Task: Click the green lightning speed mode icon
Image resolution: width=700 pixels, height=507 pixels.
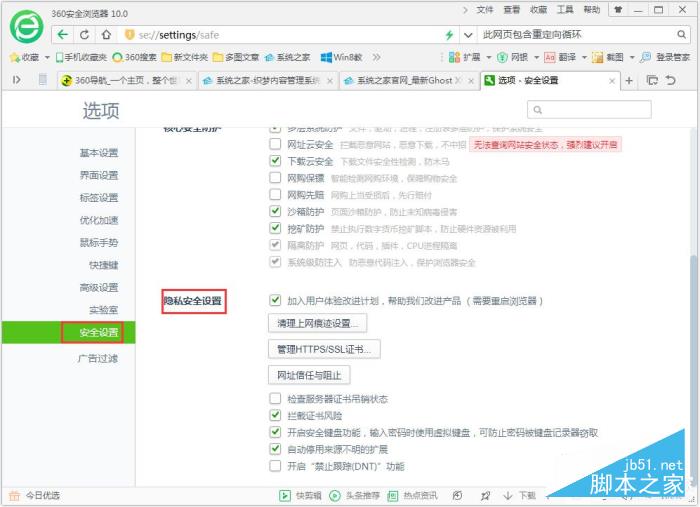Action: pyautogui.click(x=449, y=35)
